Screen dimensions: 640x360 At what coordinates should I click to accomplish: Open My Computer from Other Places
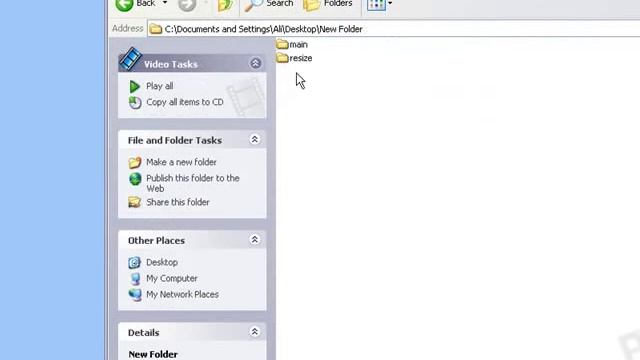click(x=171, y=278)
